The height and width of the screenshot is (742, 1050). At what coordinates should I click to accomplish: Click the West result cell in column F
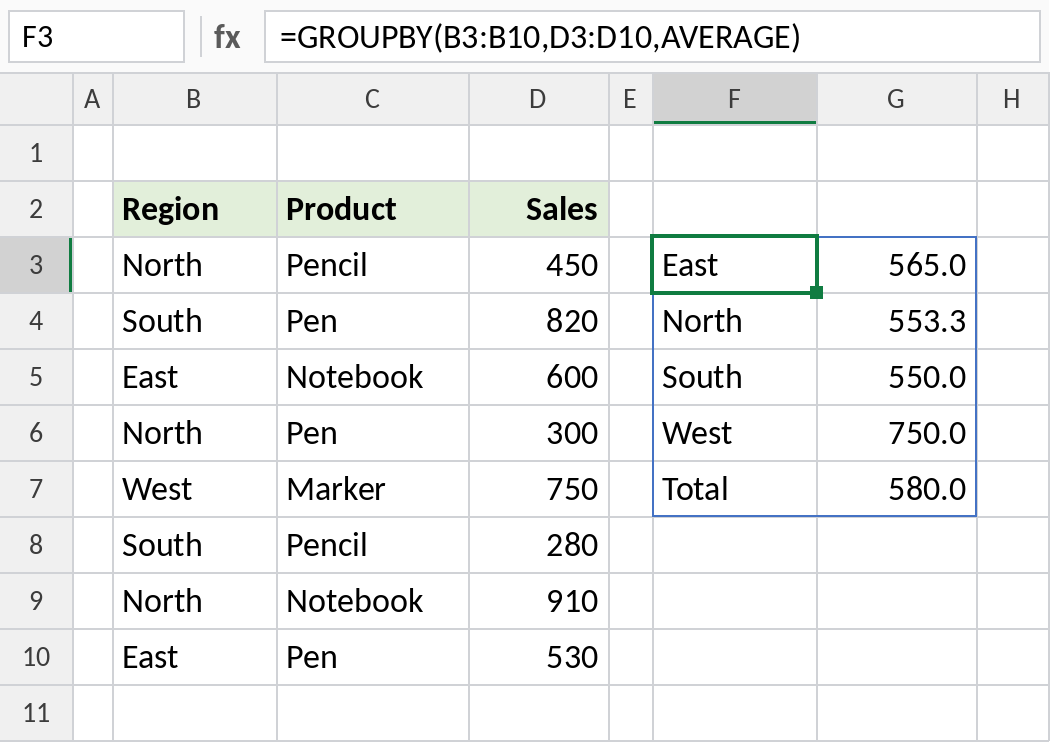click(735, 433)
